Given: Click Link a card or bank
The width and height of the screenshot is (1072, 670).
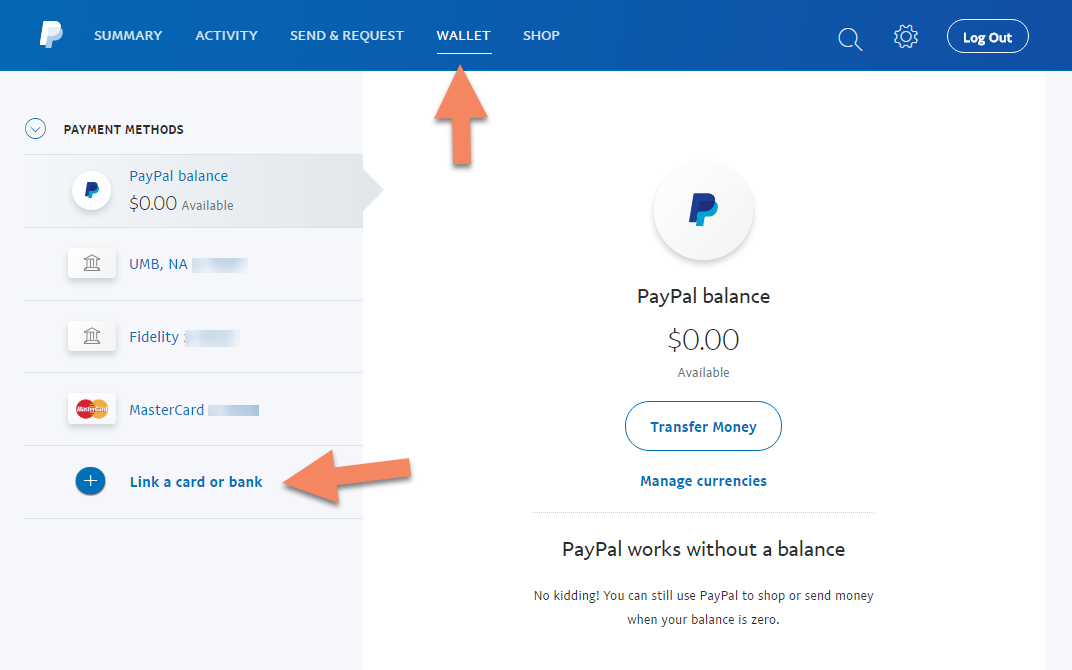Looking at the screenshot, I should point(196,482).
